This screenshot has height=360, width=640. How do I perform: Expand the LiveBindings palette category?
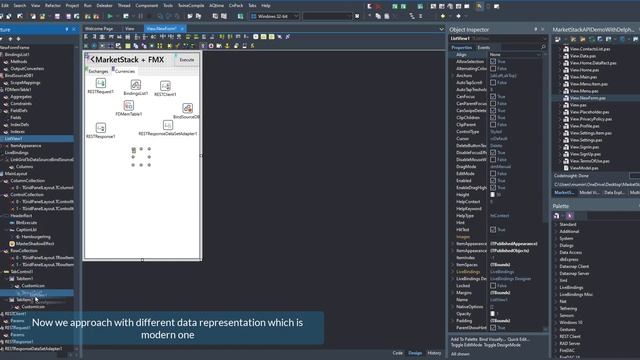click(556, 287)
